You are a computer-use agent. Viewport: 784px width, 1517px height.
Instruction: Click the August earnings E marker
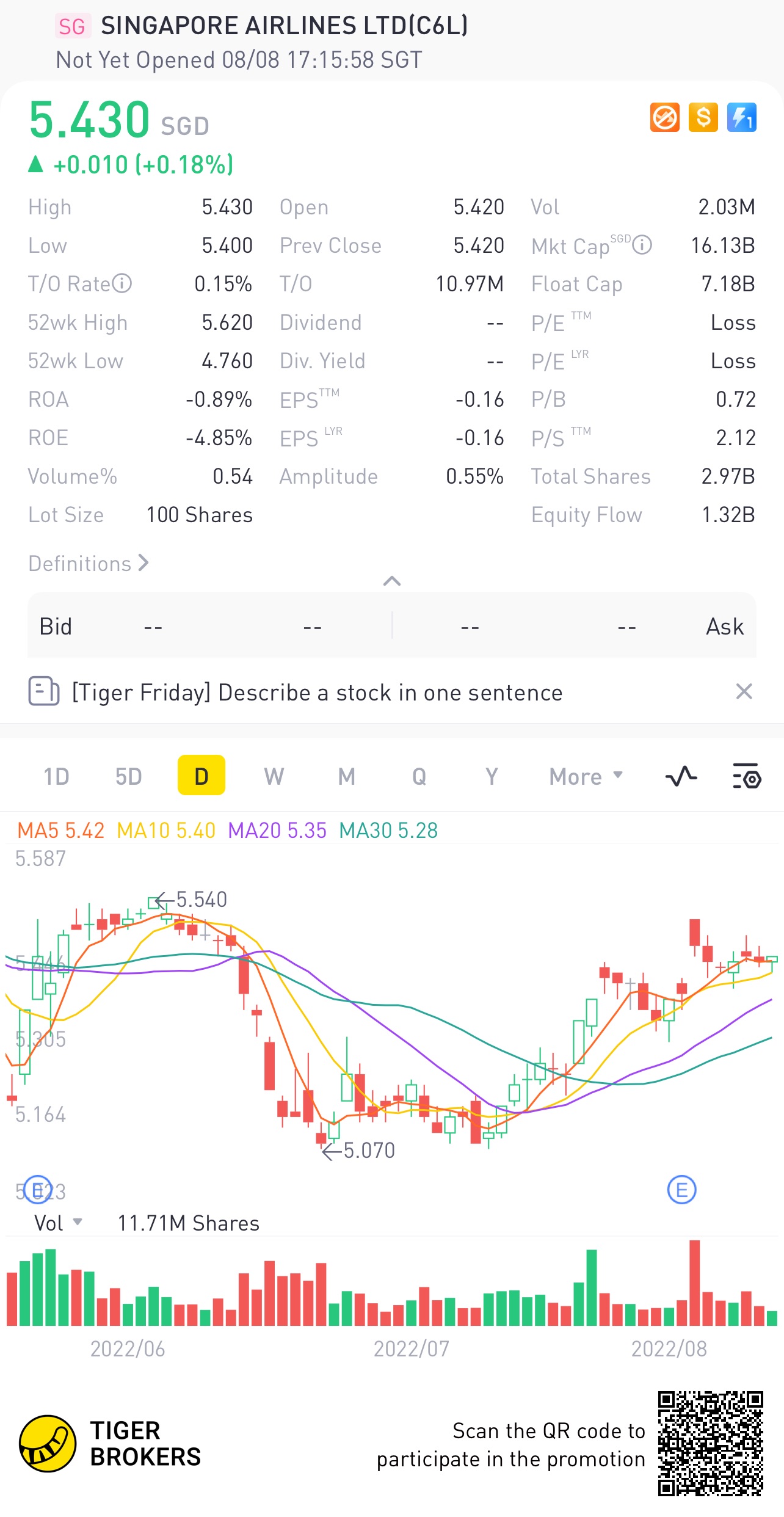pyautogui.click(x=681, y=1190)
